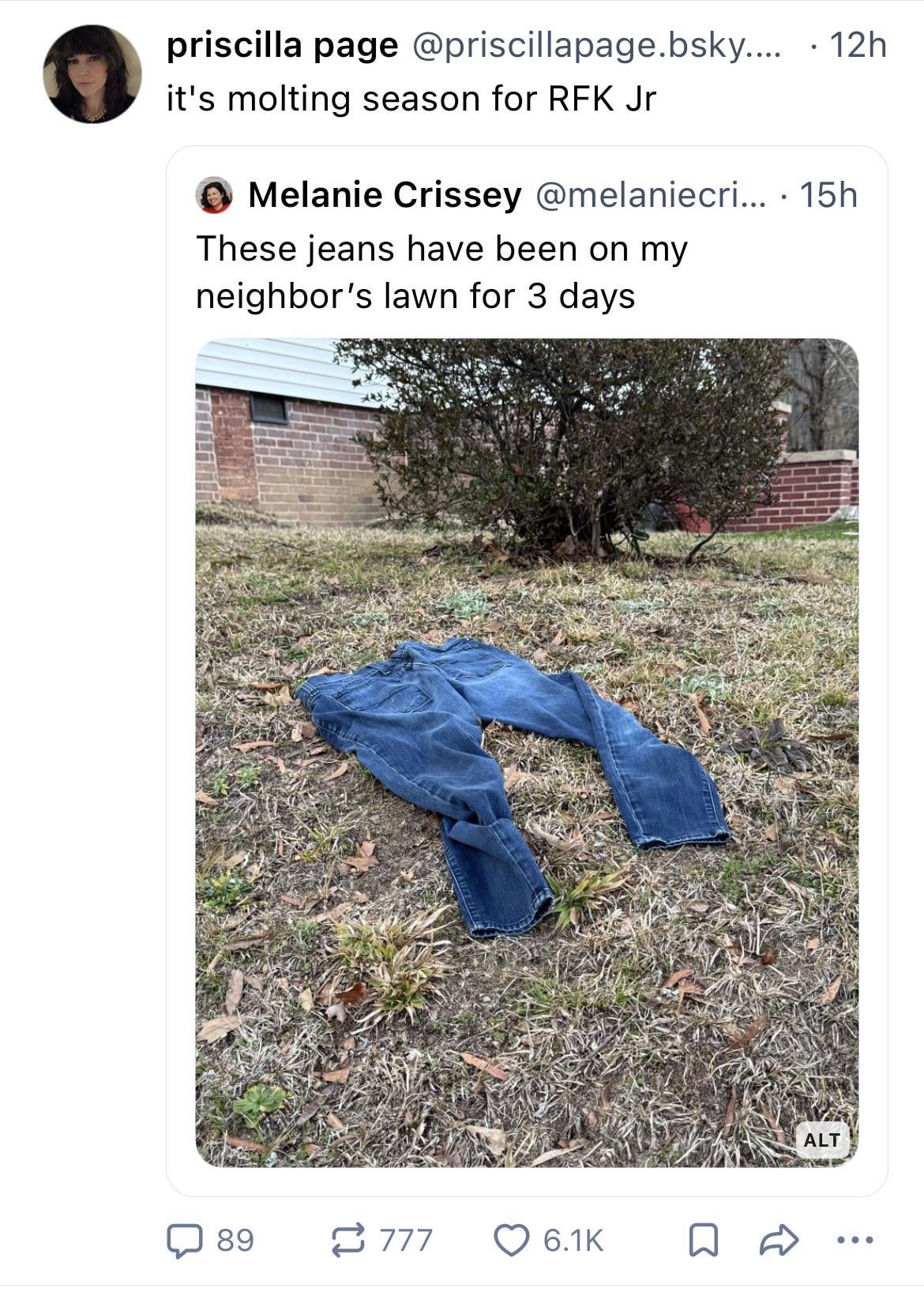This screenshot has width=924, height=1292.
Task: Bookmark this post
Action: click(x=701, y=1240)
